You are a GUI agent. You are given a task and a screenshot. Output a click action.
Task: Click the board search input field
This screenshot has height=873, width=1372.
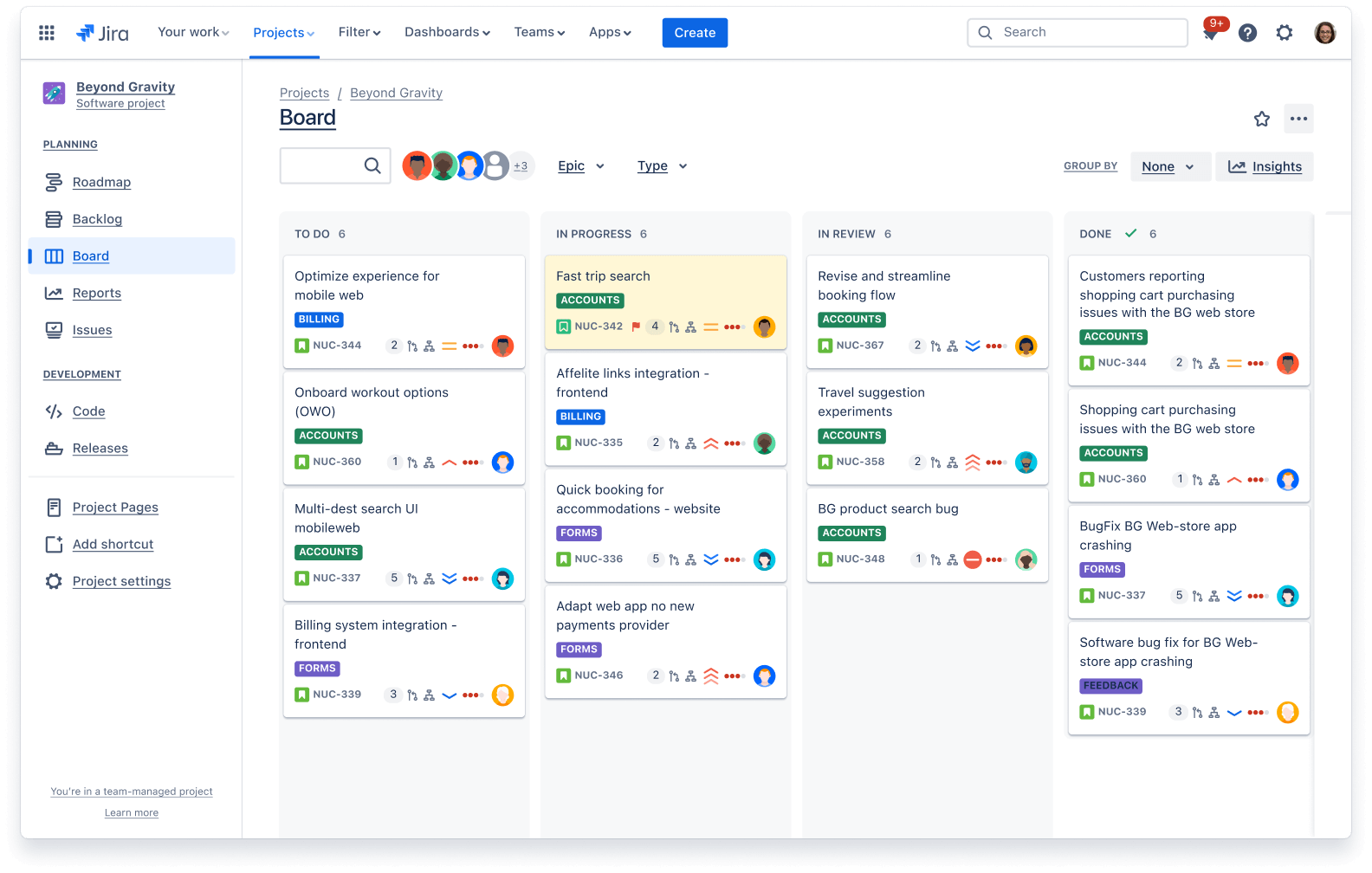(x=322, y=165)
